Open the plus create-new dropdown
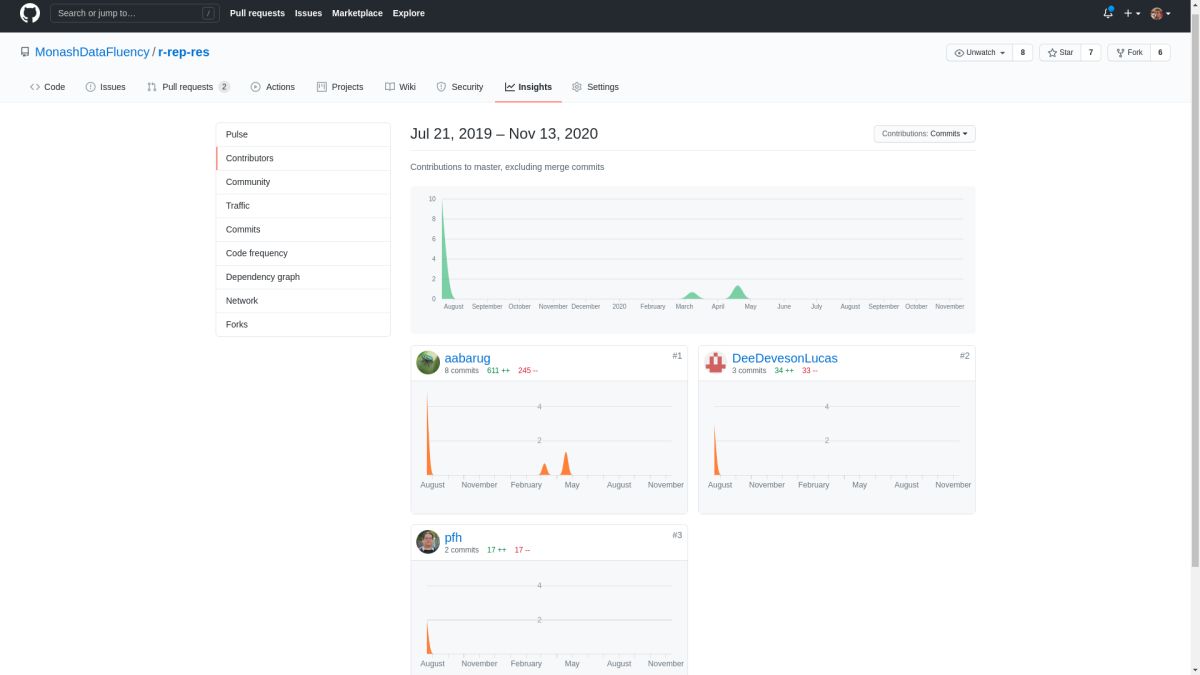This screenshot has width=1200, height=675. 1132,13
